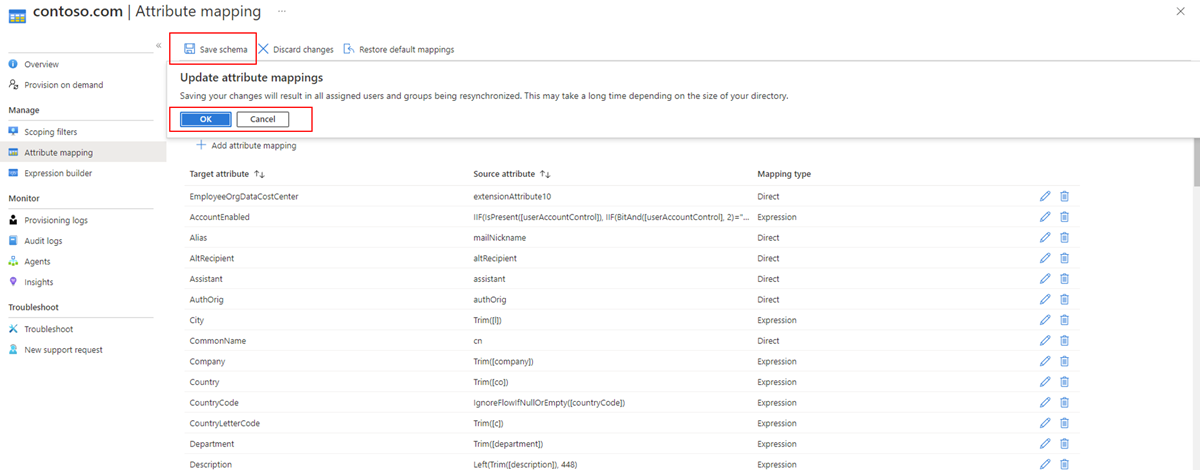This screenshot has width=1200, height=470.
Task: Open the Audit logs section
Action: click(x=45, y=241)
